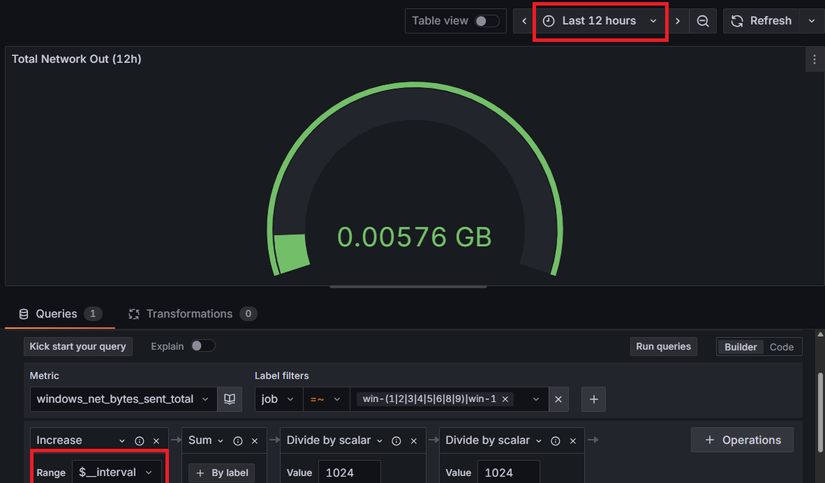Open the Last 12 hours time picker

tap(600, 21)
